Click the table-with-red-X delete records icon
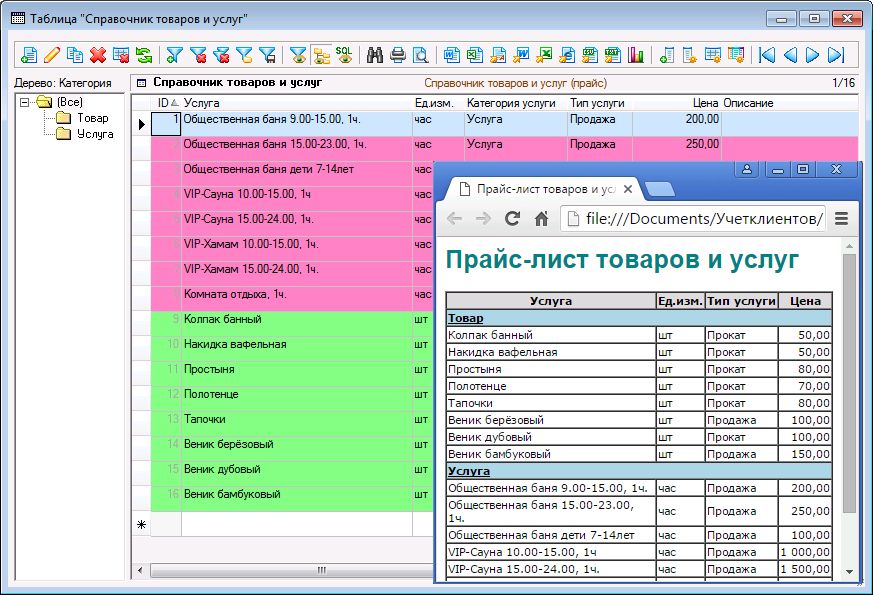 pos(121,55)
